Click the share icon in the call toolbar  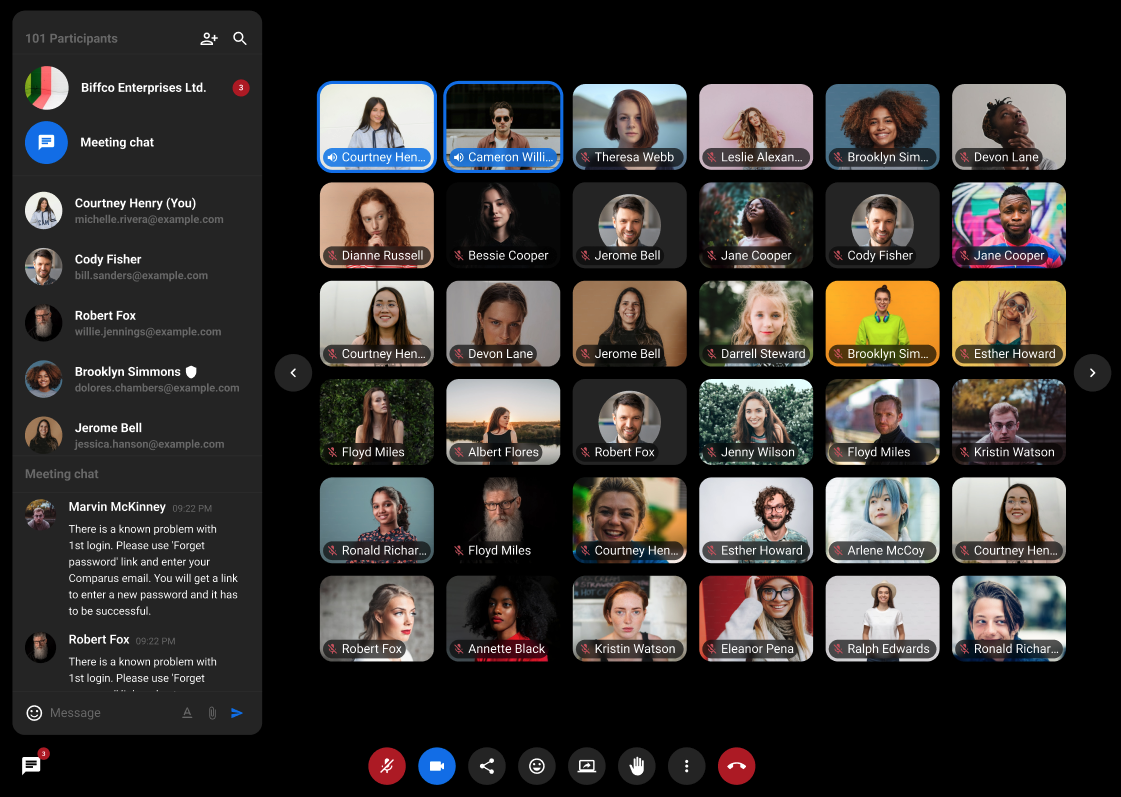(x=487, y=766)
